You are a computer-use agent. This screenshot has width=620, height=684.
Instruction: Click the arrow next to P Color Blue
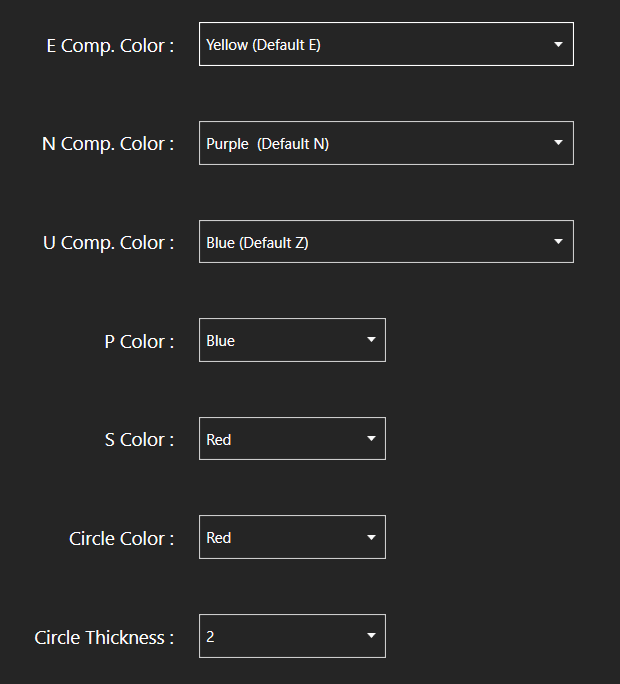(x=371, y=339)
